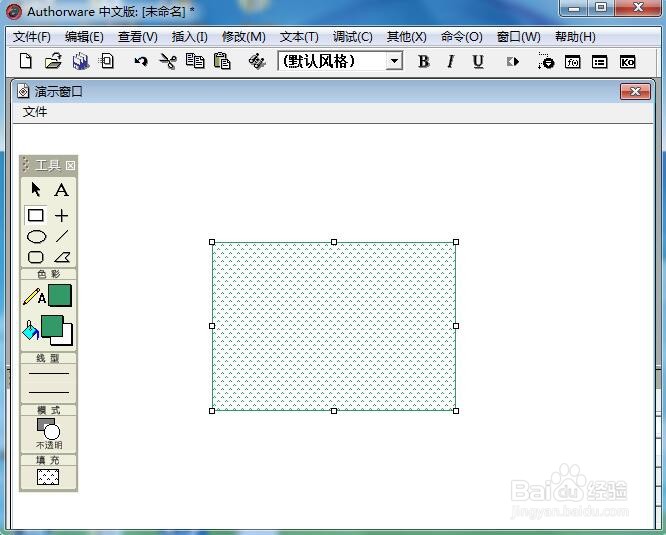Viewport: 666px width, 535px height.
Task: Click the Restart/Run toolbar icon
Action: coord(513,62)
